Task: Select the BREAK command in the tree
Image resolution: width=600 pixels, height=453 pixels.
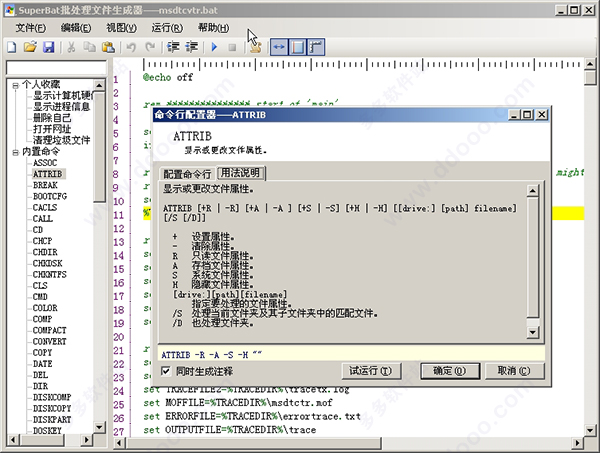Action: (x=45, y=185)
